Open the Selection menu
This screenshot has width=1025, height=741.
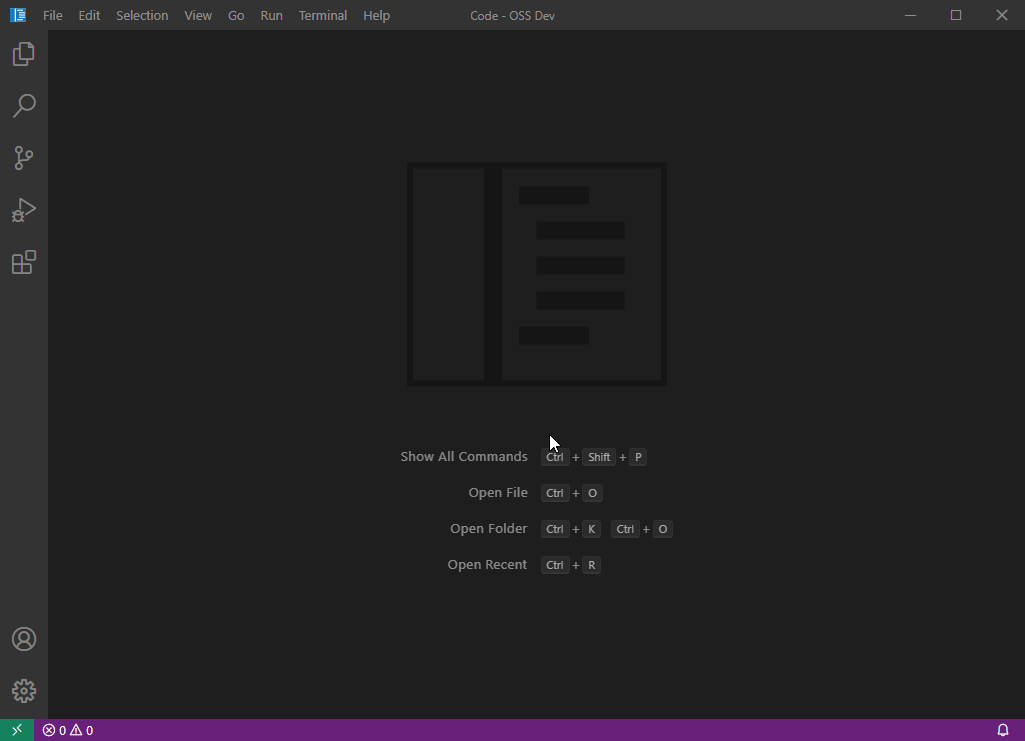(142, 15)
